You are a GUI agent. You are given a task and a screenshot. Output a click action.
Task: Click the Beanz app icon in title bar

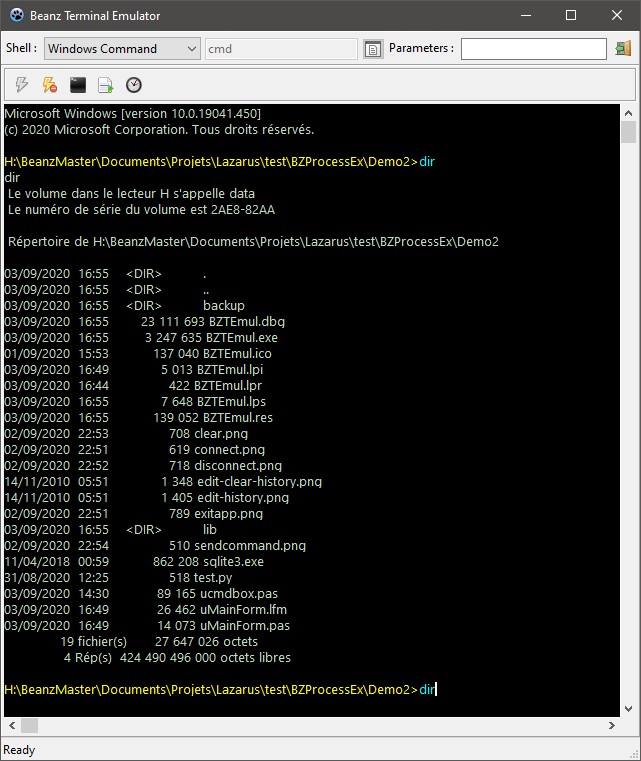click(16, 16)
